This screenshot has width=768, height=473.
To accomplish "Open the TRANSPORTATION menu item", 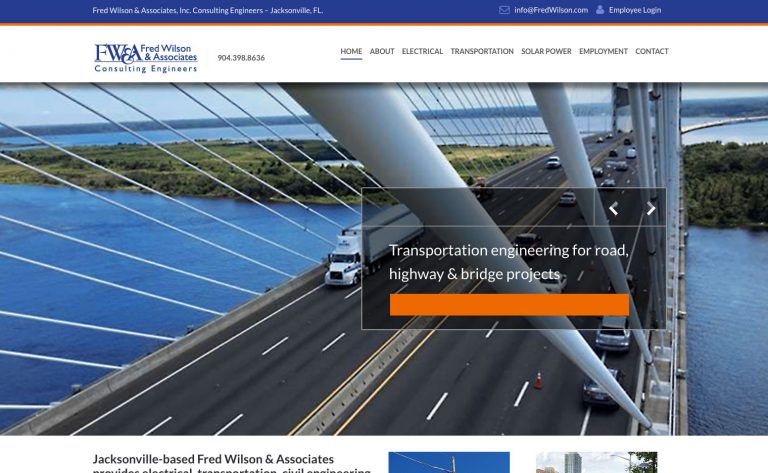I will click(482, 51).
